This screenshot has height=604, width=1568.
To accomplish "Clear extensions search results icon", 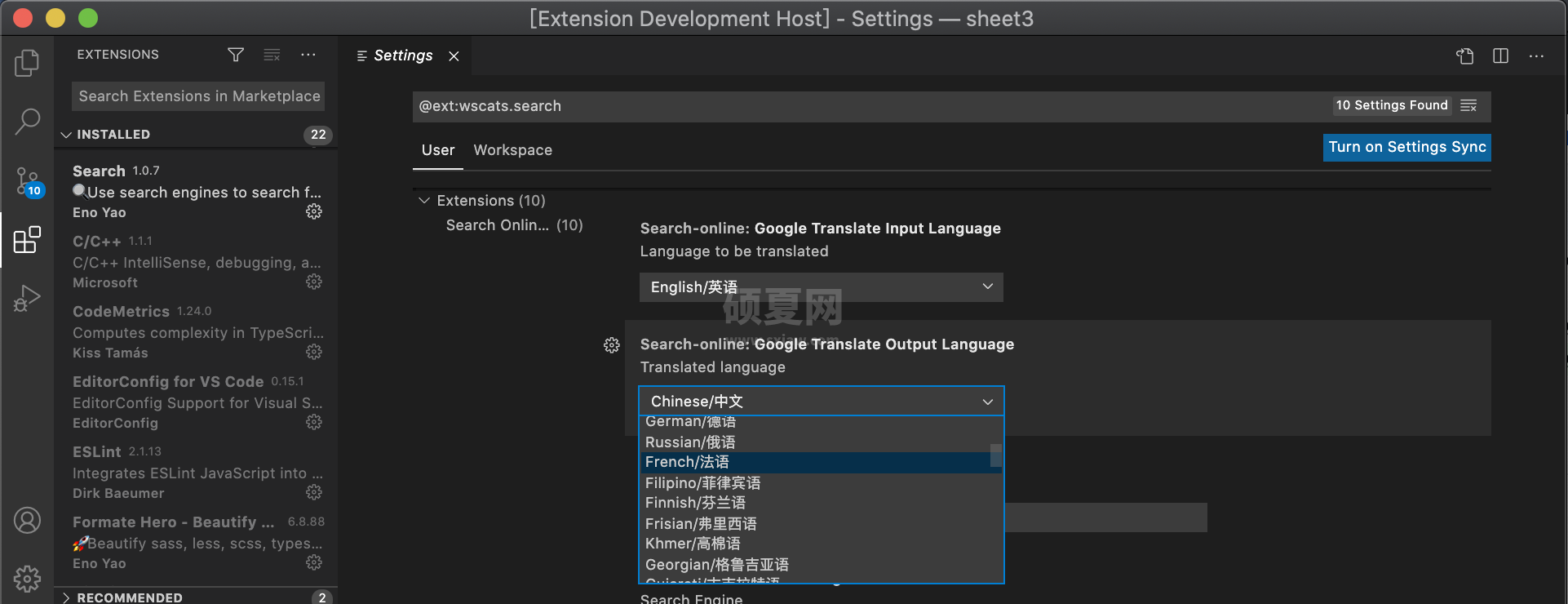I will pyautogui.click(x=272, y=55).
